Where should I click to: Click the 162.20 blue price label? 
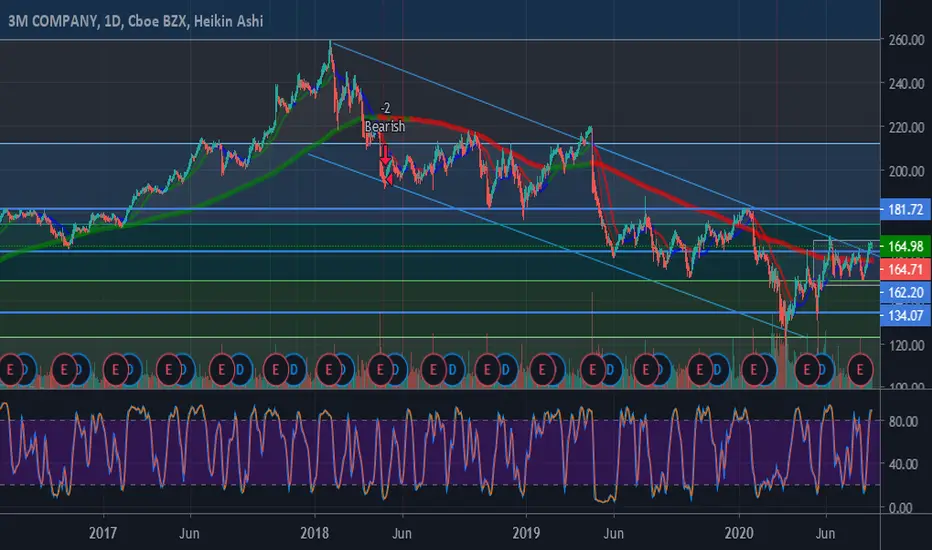tap(905, 293)
